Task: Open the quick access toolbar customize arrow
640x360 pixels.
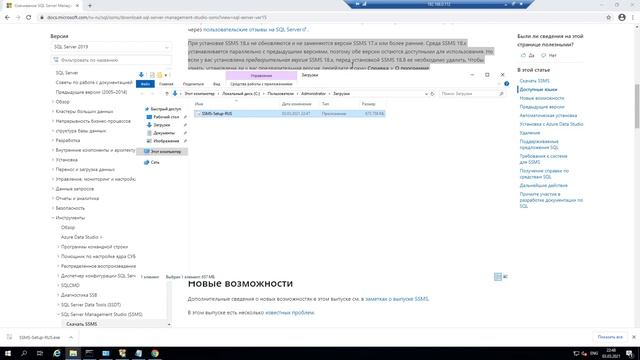Action: [166, 75]
